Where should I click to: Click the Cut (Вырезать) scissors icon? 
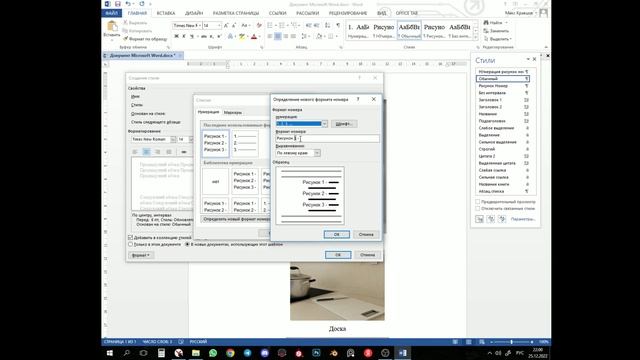tap(125, 23)
